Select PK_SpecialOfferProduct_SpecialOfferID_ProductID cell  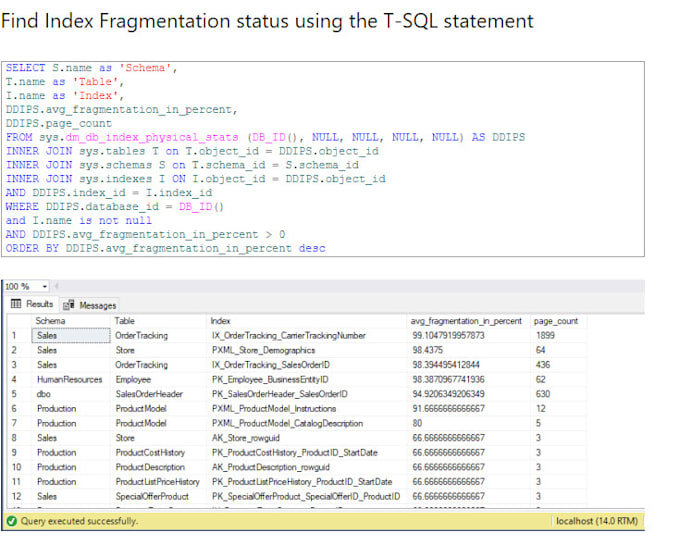[306, 496]
